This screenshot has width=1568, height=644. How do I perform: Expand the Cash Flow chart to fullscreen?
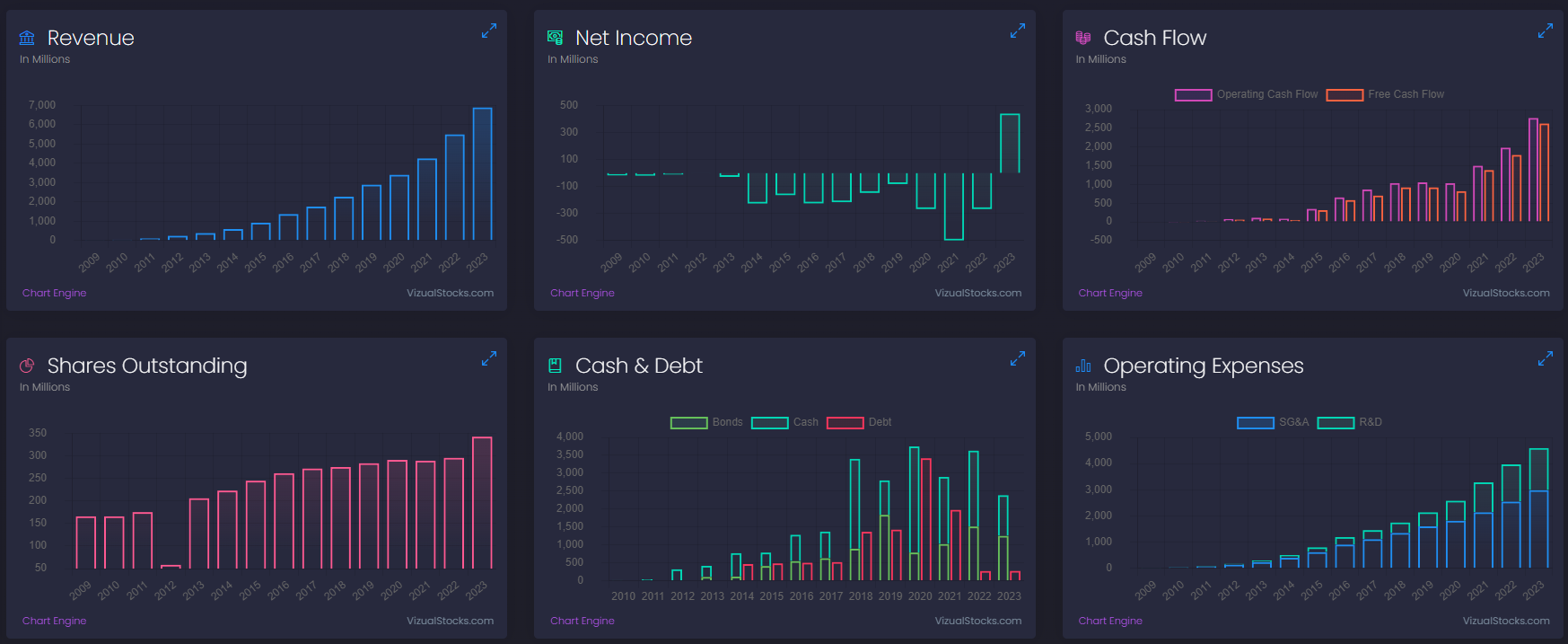click(x=1545, y=31)
